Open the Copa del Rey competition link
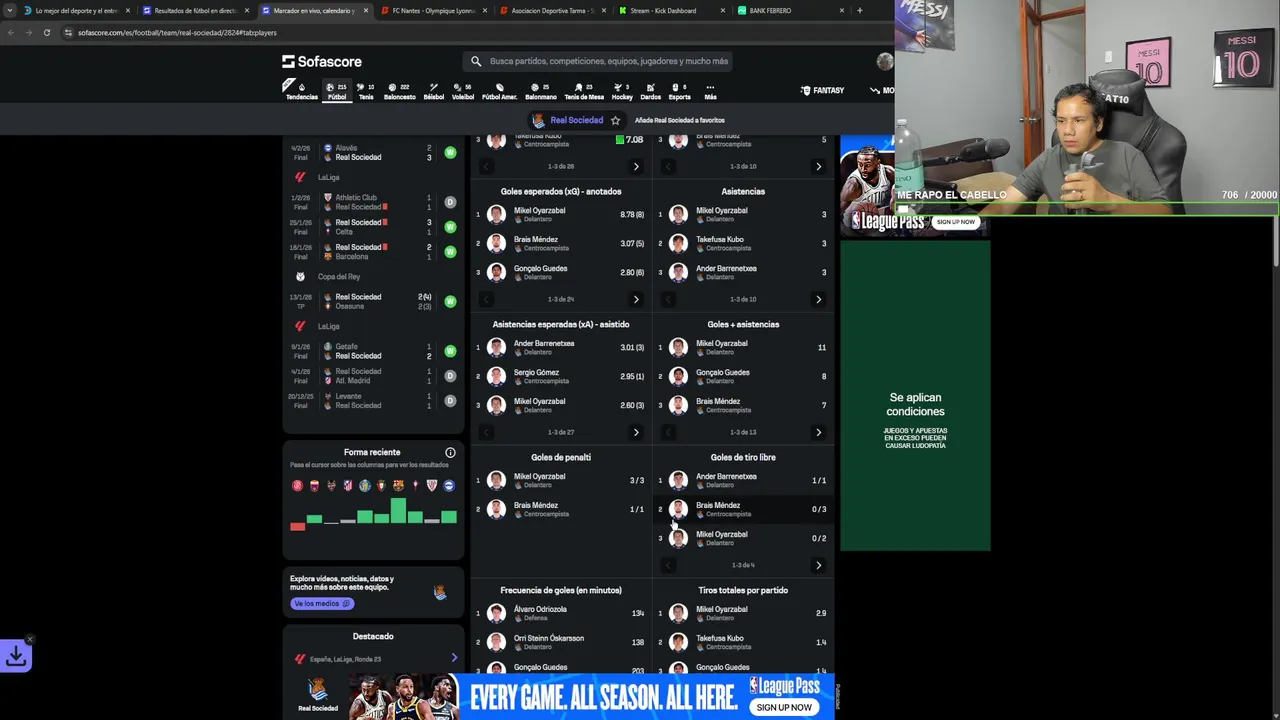The image size is (1280, 720). click(x=339, y=277)
